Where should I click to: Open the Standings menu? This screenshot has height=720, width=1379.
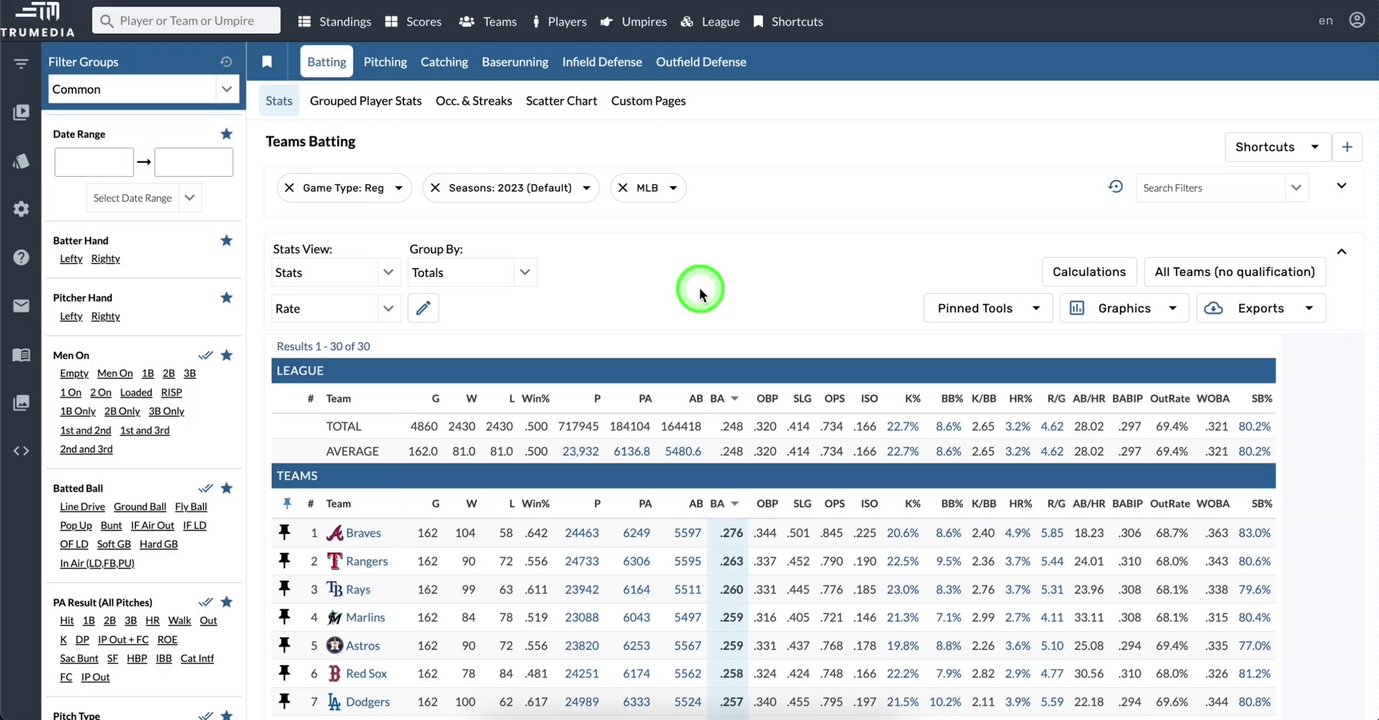335,21
